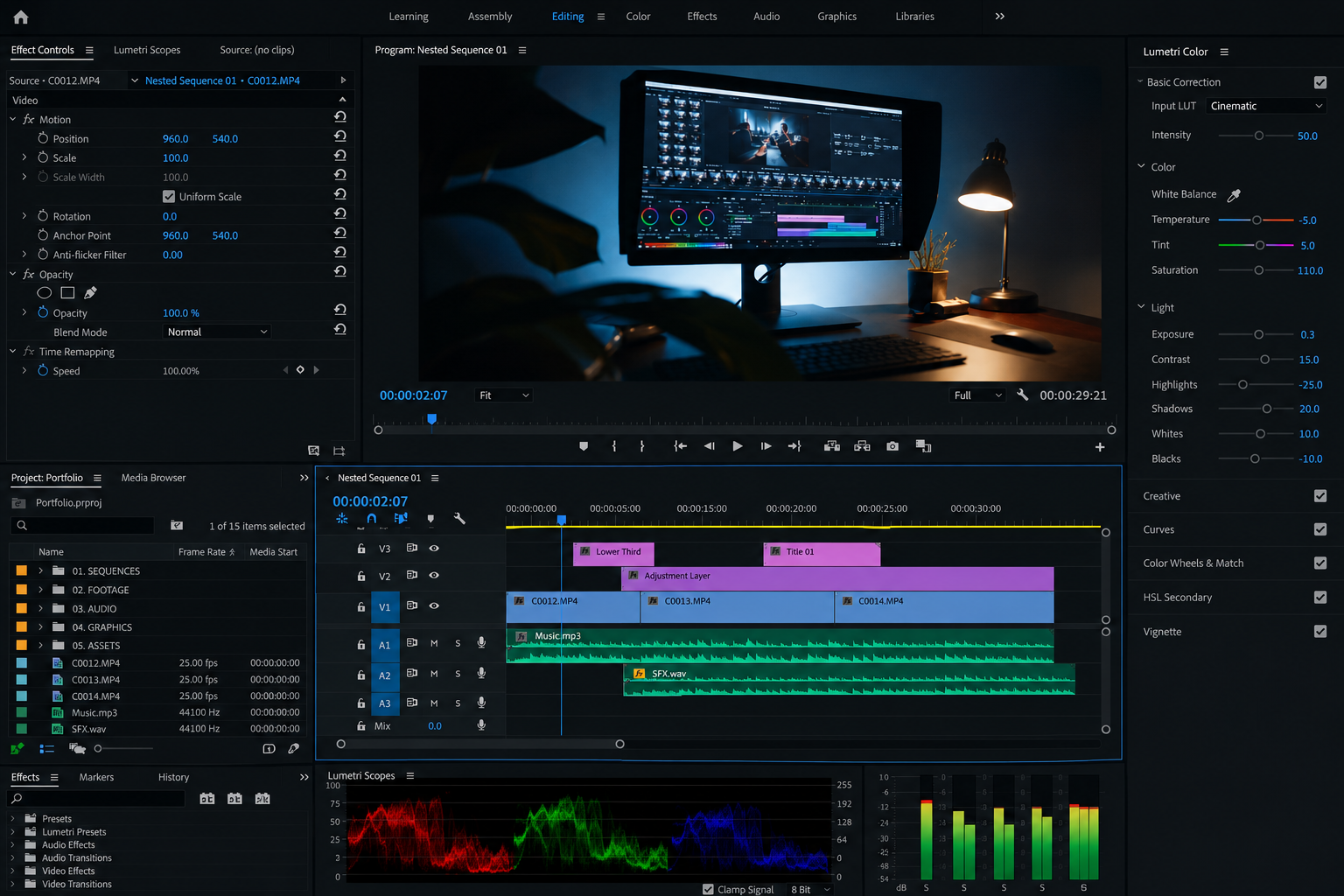The image size is (1344, 896).
Task: Expand the Video Effects folder
Action: 12,871
